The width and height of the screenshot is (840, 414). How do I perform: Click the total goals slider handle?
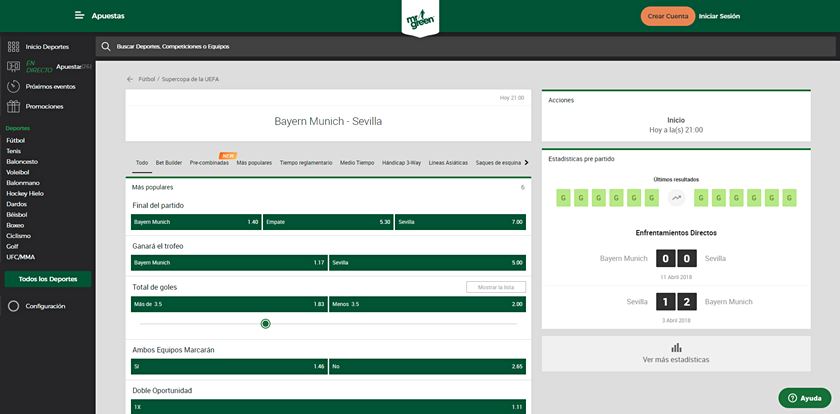point(265,323)
